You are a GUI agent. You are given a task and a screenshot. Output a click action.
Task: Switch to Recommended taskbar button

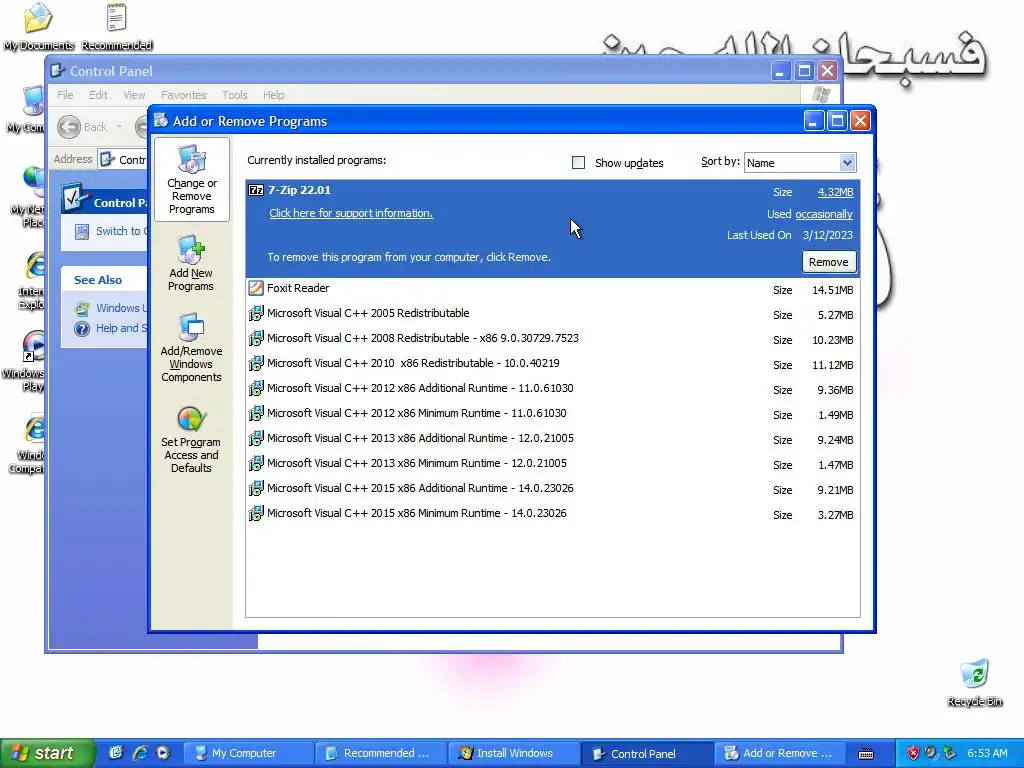point(380,753)
